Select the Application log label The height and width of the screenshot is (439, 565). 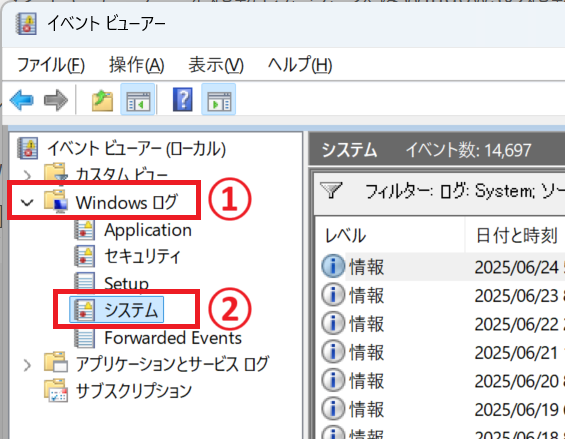click(x=148, y=230)
